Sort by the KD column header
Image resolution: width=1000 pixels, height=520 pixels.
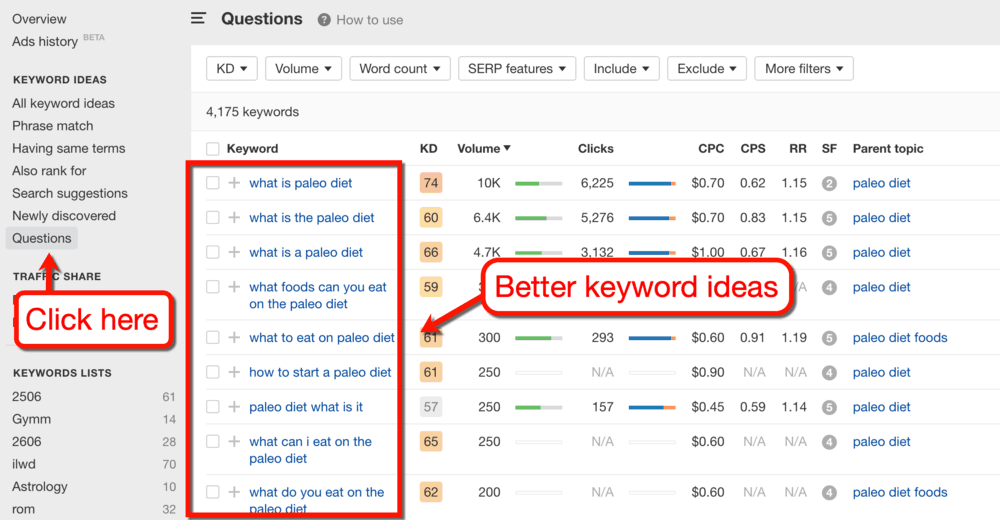[429, 149]
